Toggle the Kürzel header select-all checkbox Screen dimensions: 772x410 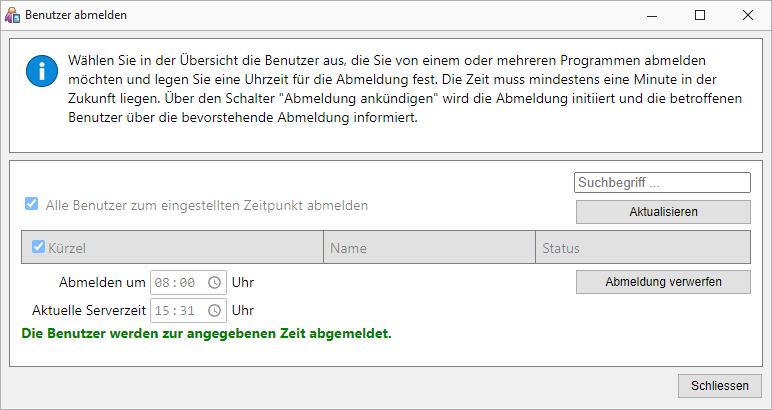pos(38,246)
